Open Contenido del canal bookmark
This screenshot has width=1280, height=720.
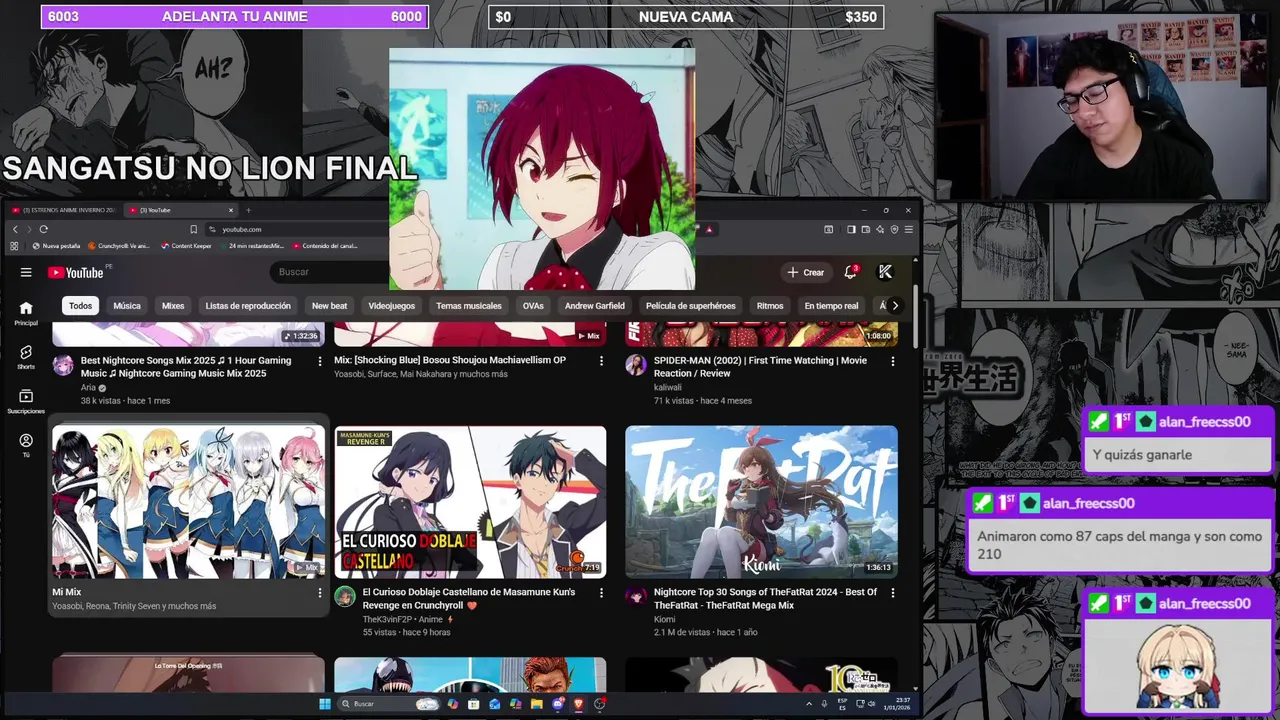[x=325, y=246]
